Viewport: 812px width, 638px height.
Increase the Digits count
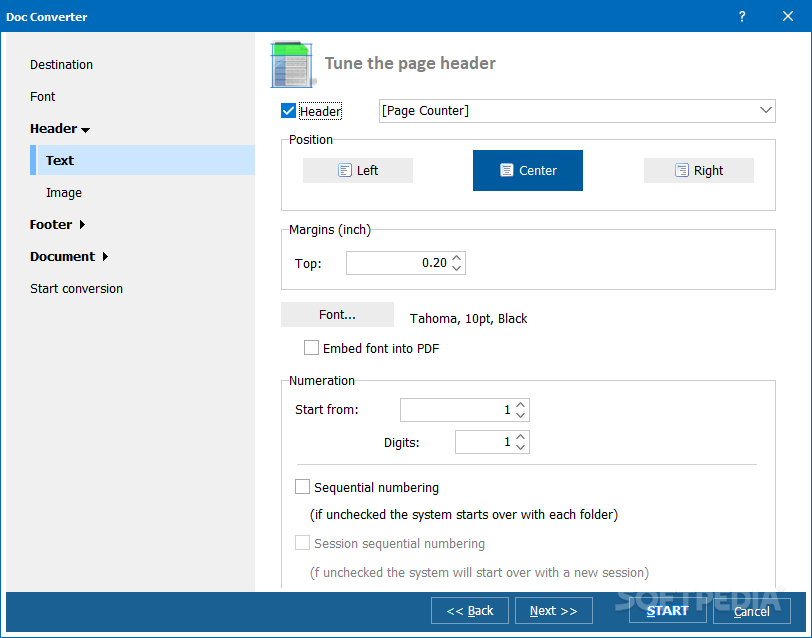tap(520, 437)
